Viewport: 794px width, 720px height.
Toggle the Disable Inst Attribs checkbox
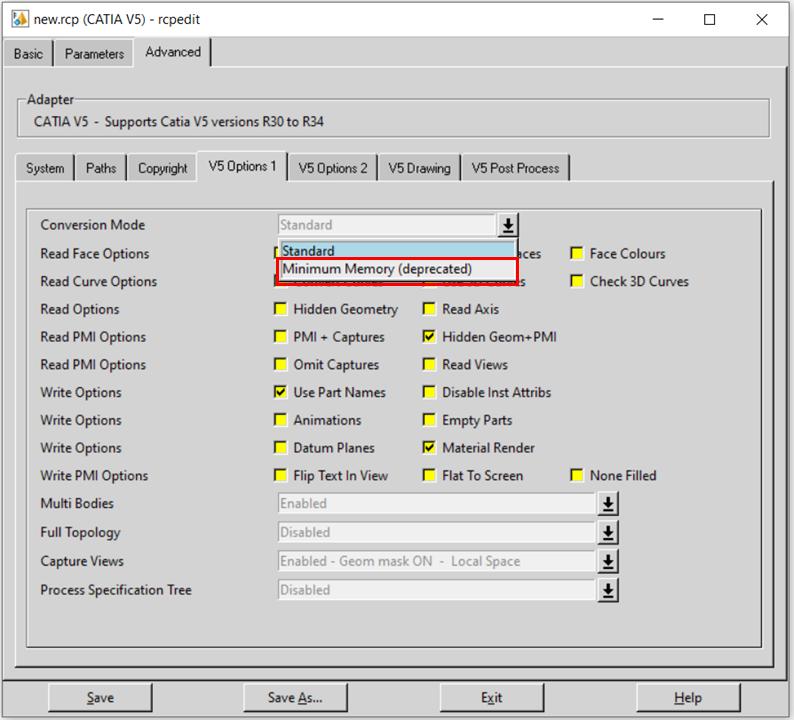pos(429,392)
